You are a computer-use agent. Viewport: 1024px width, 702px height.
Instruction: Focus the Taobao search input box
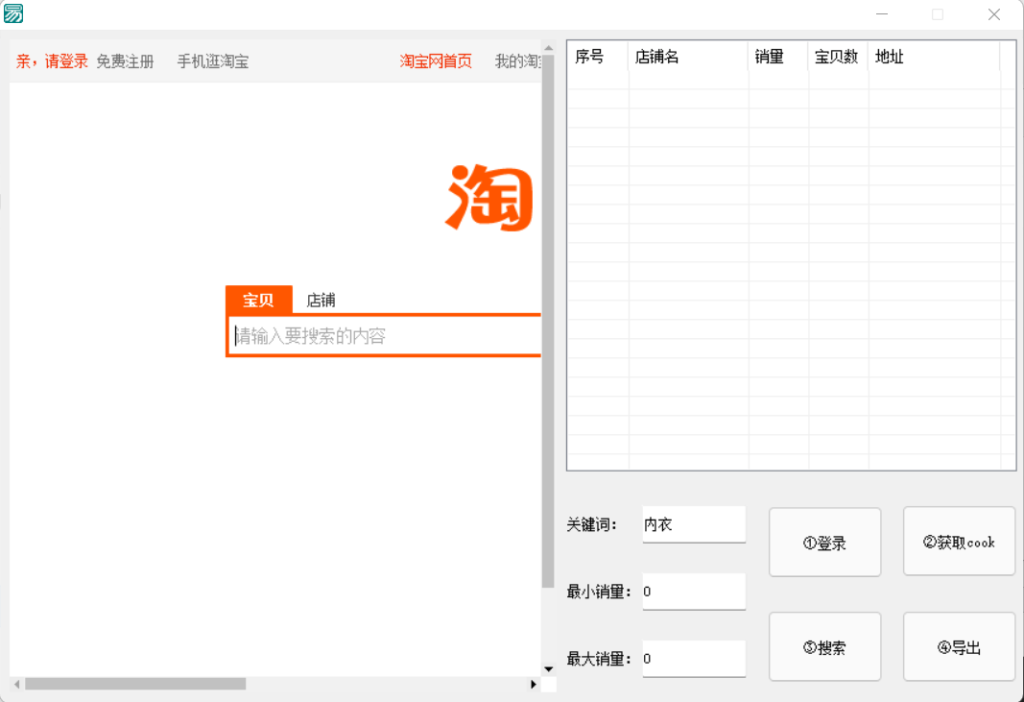[385, 336]
